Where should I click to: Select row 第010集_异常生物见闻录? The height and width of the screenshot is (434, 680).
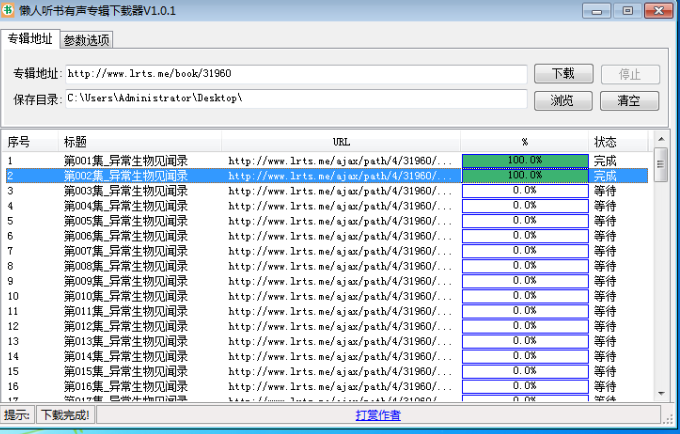pos(126,296)
